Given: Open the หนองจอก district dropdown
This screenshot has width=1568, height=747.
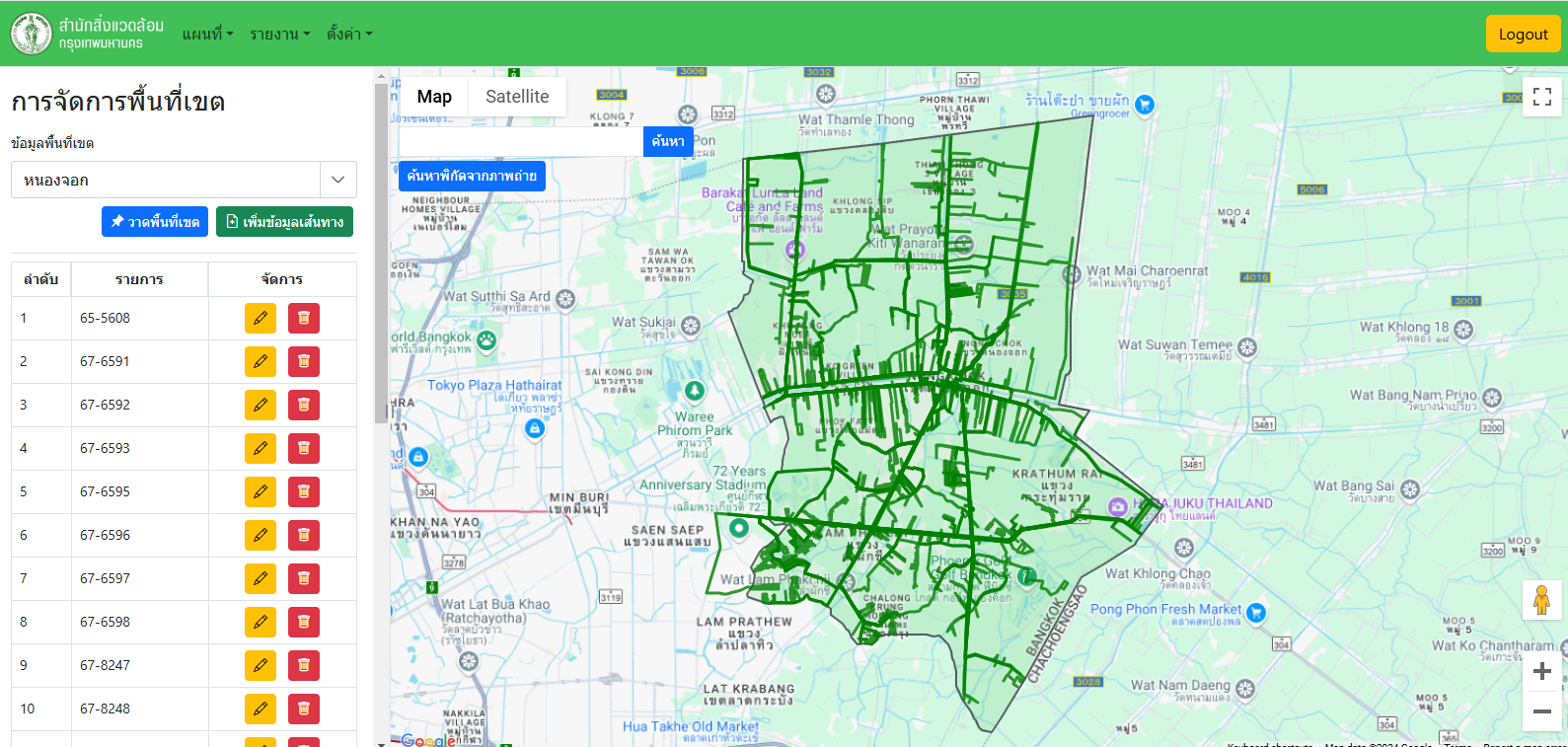Looking at the screenshot, I should [184, 180].
